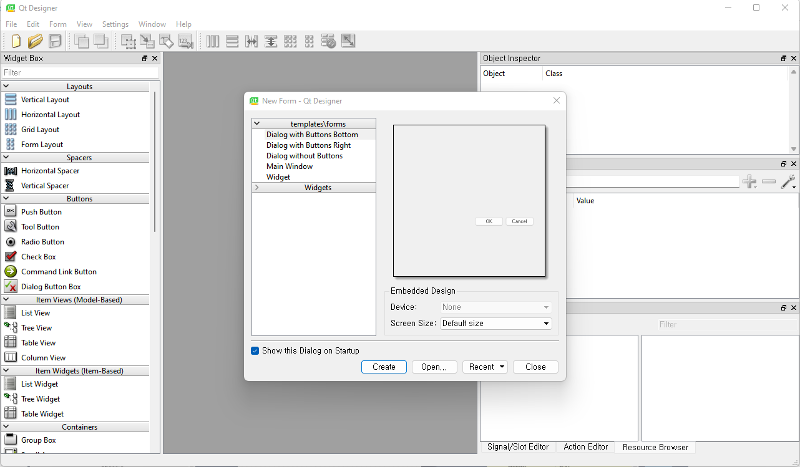Click the Save Form toolbar icon
800x467 pixels.
pyautogui.click(x=55, y=41)
